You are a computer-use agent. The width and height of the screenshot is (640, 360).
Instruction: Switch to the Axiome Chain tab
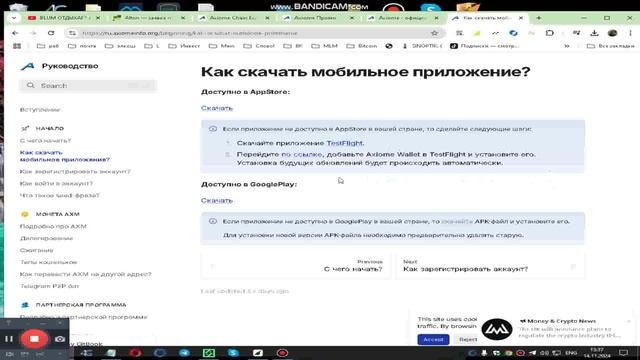[x=233, y=18]
